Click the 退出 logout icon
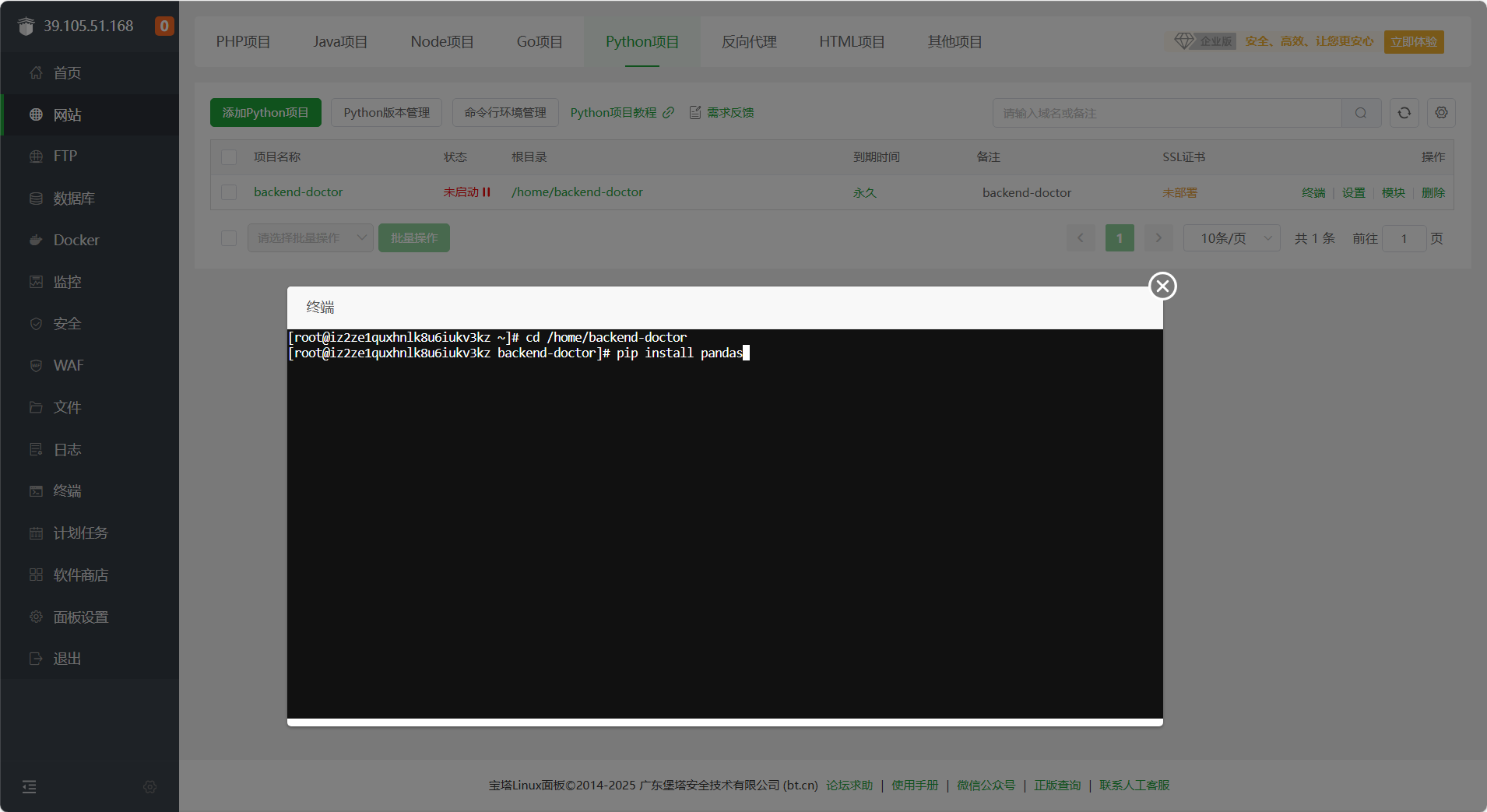 click(36, 659)
